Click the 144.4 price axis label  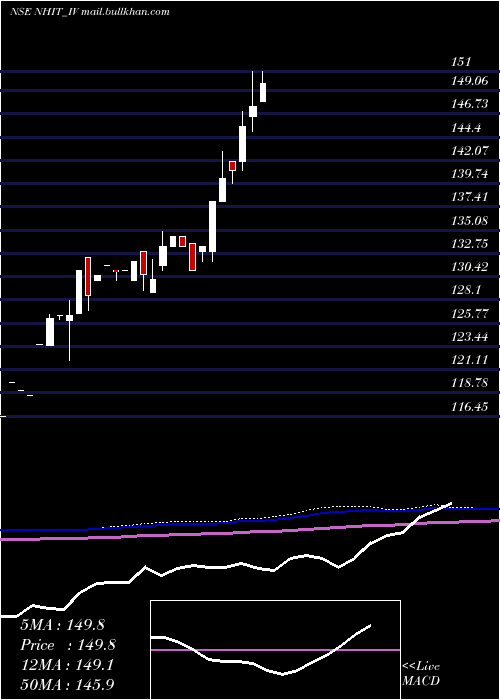tap(466, 128)
